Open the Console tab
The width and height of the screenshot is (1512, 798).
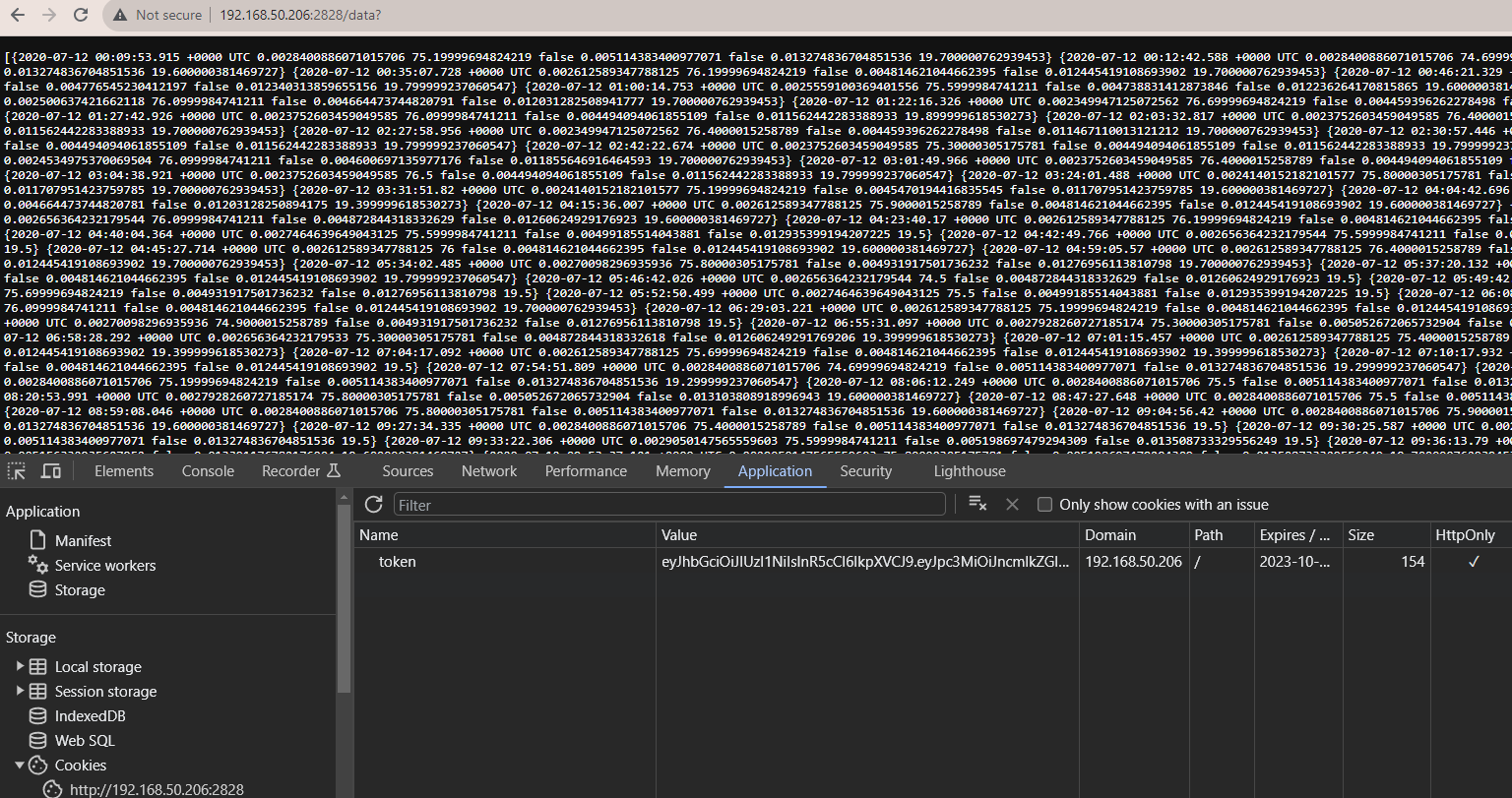tap(208, 471)
